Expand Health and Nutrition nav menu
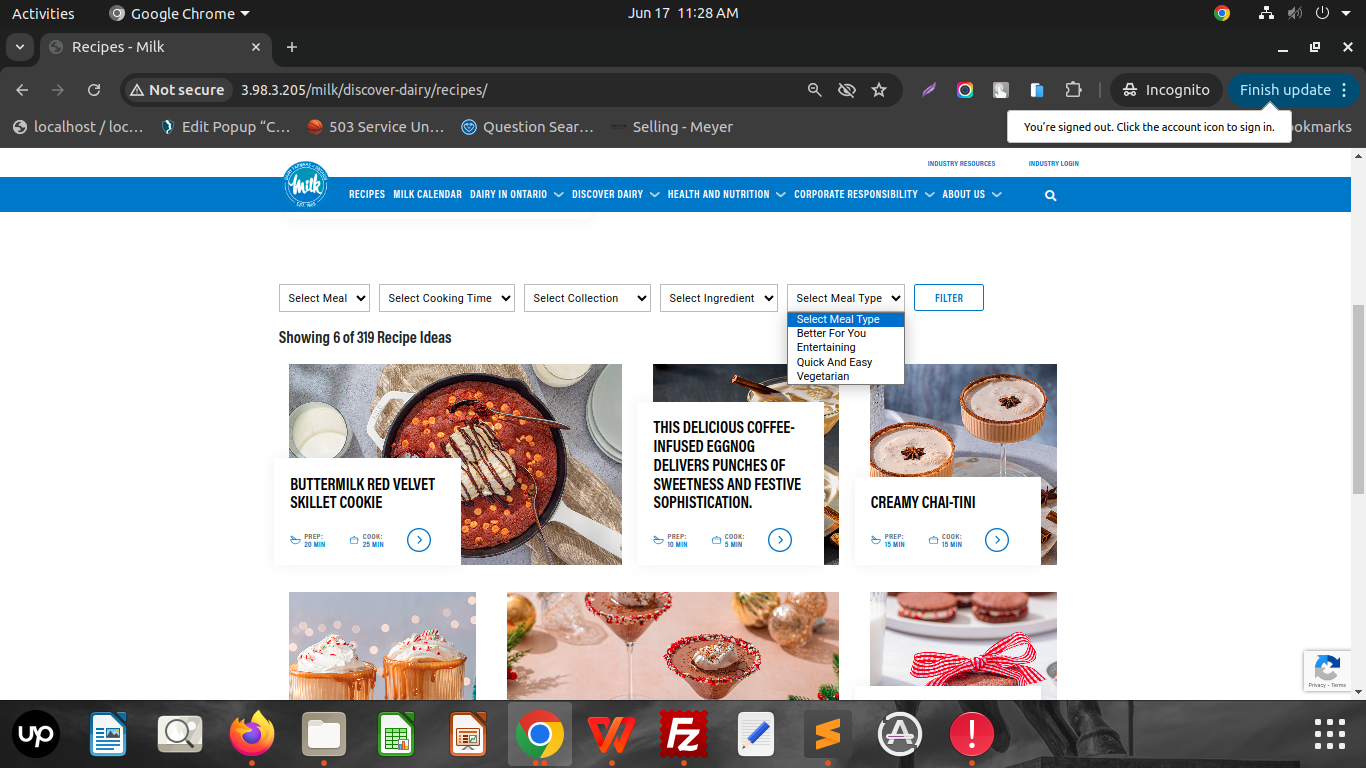 726,195
